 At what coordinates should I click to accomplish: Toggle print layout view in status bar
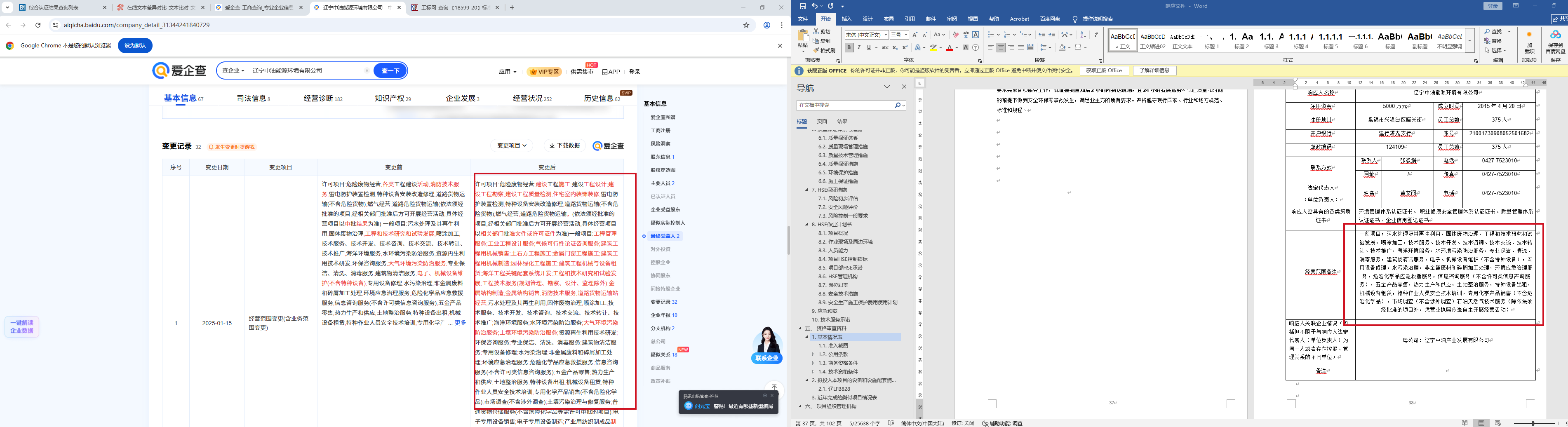point(1481,423)
